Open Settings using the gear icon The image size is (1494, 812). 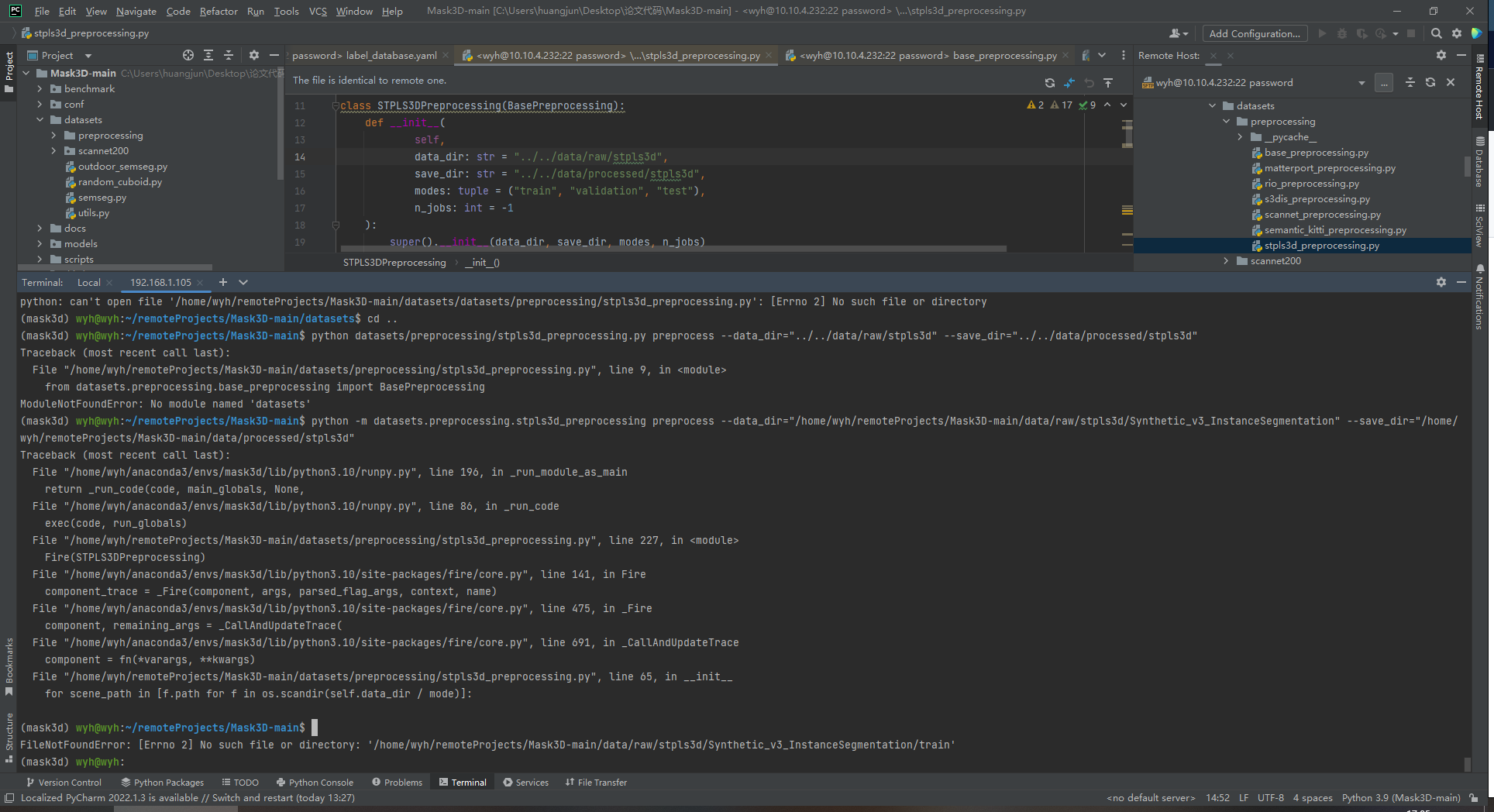click(x=1457, y=33)
